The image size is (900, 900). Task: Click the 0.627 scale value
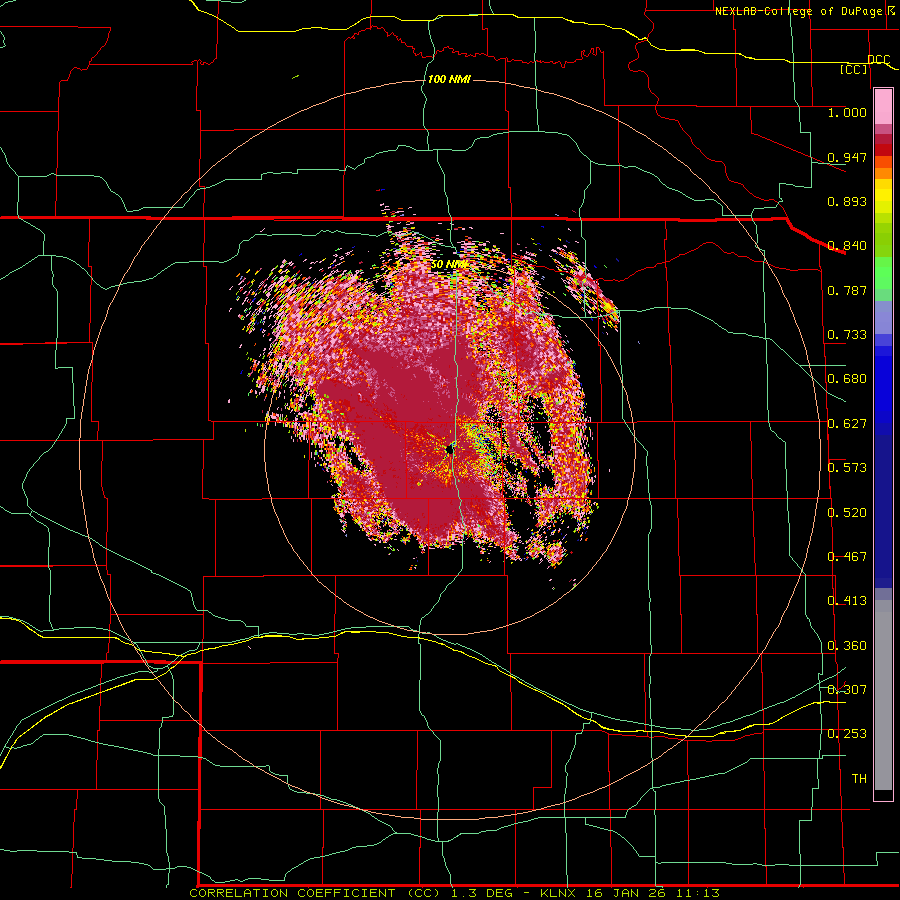point(847,424)
